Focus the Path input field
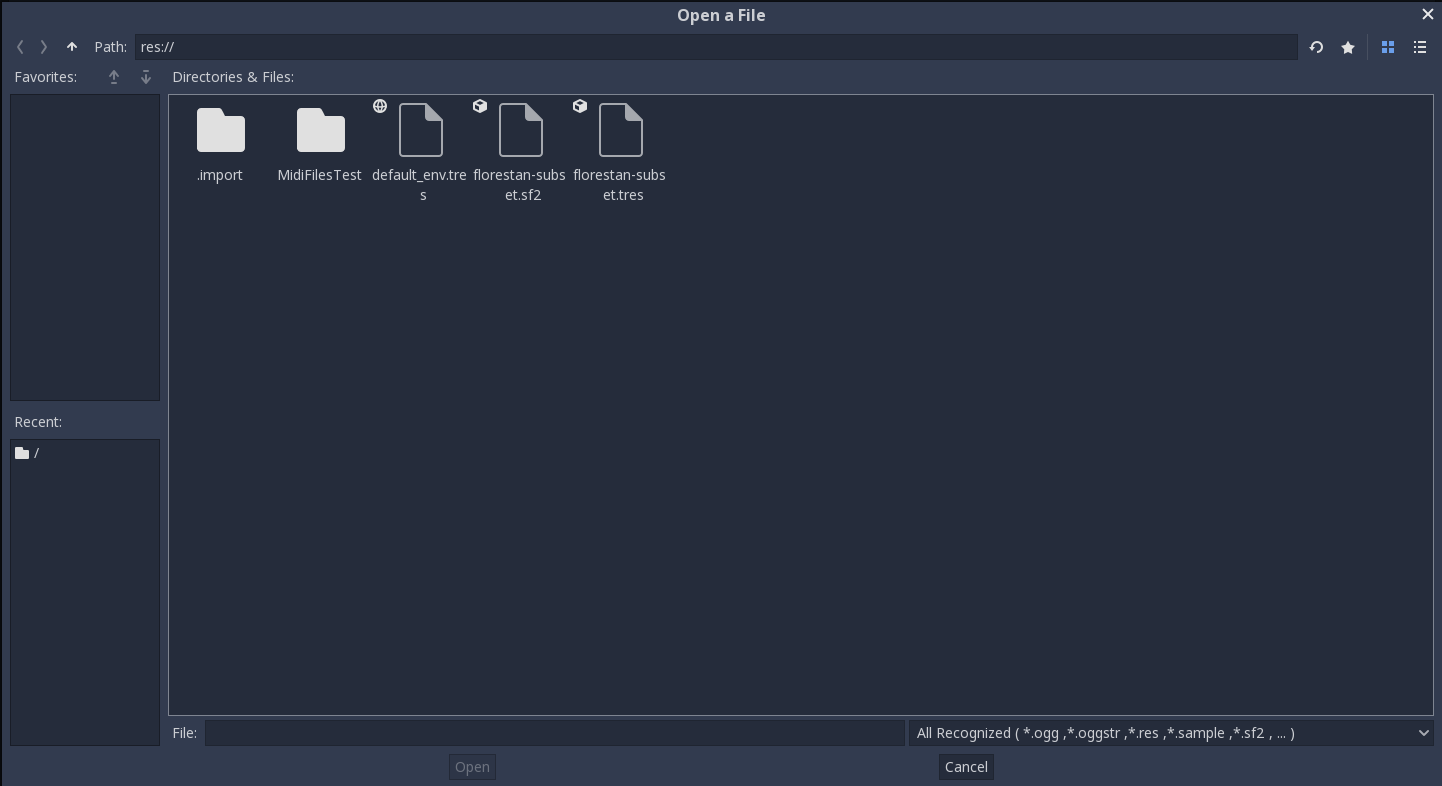The height and width of the screenshot is (786, 1442). [x=716, y=47]
